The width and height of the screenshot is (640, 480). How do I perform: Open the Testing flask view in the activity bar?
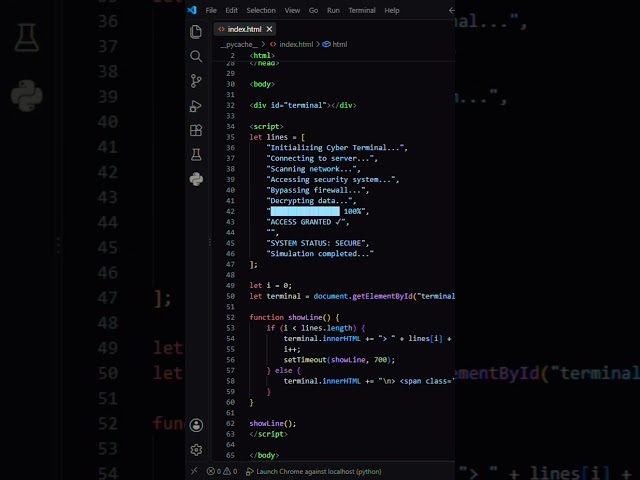click(196, 155)
